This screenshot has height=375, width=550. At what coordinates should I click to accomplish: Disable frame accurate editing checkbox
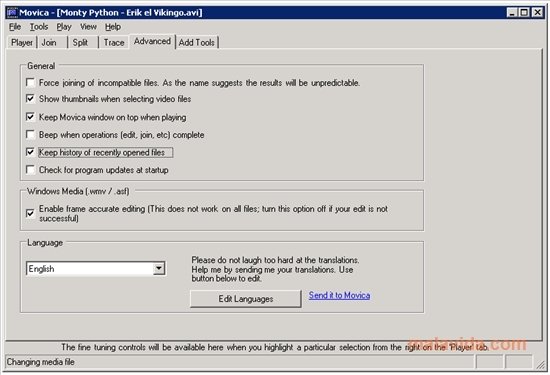click(31, 213)
